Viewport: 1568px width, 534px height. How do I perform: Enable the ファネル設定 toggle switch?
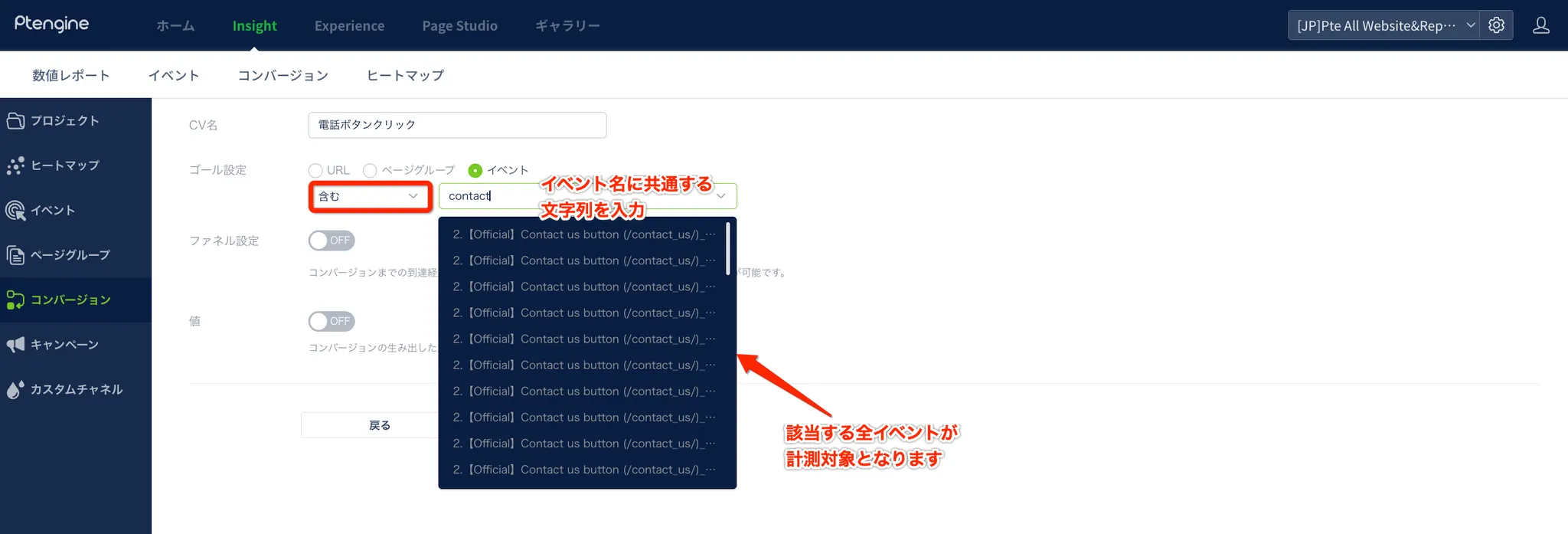pos(332,241)
